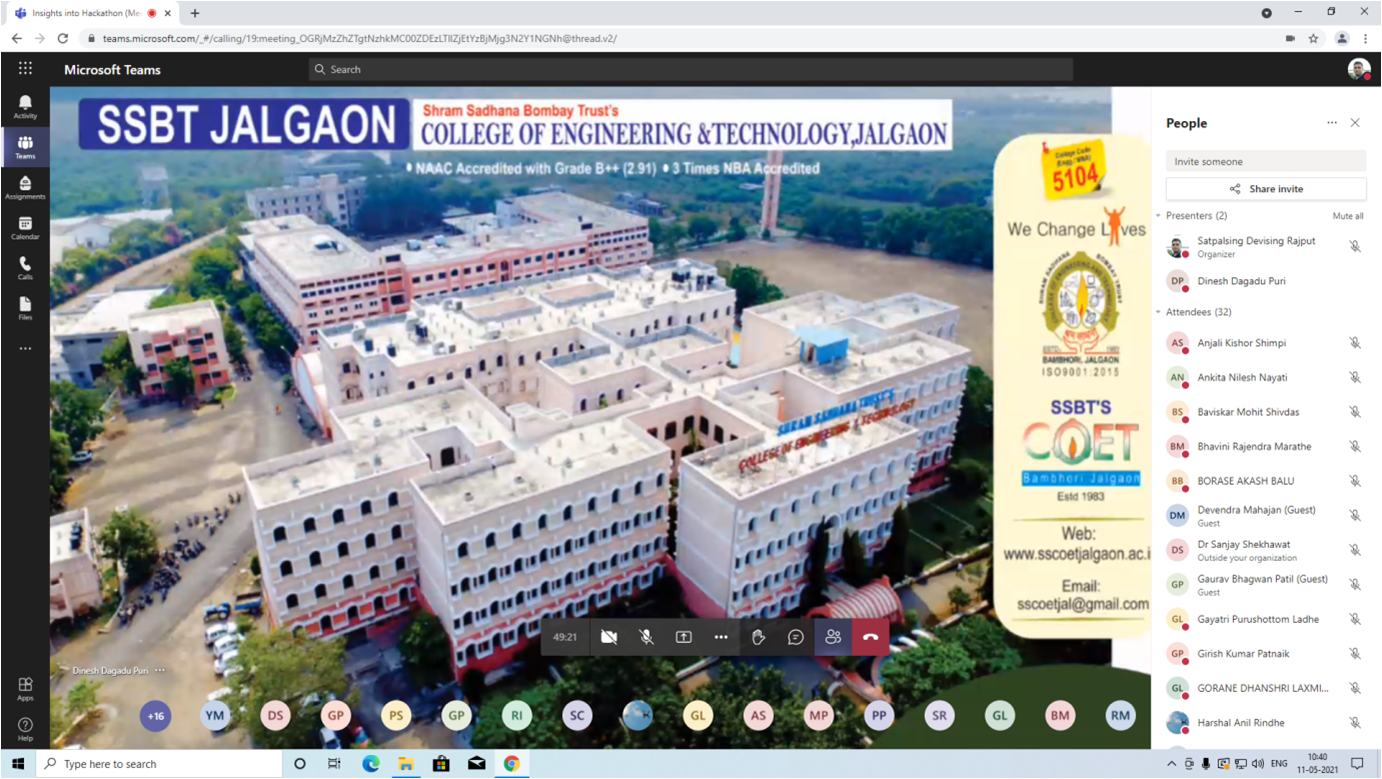Raise your hand in the meeting
Image resolution: width=1382 pixels, height=779 pixels.
coord(759,637)
